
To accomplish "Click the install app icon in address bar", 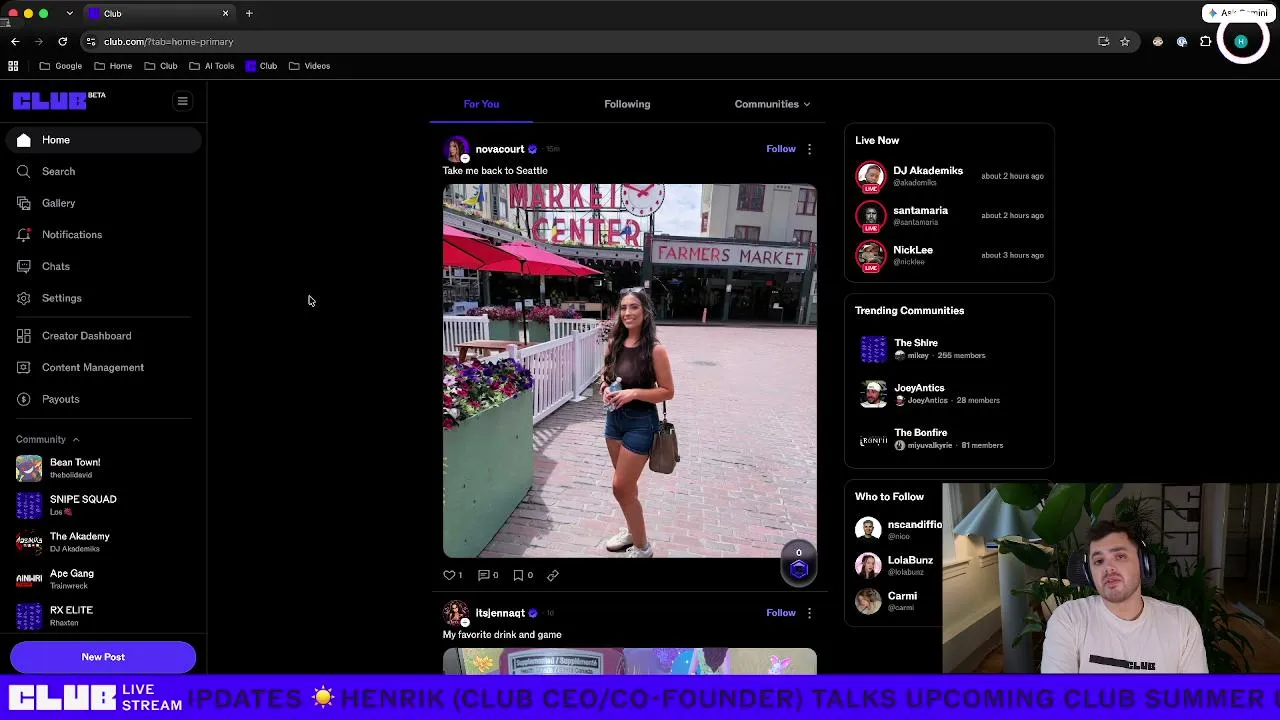I will (x=1104, y=42).
